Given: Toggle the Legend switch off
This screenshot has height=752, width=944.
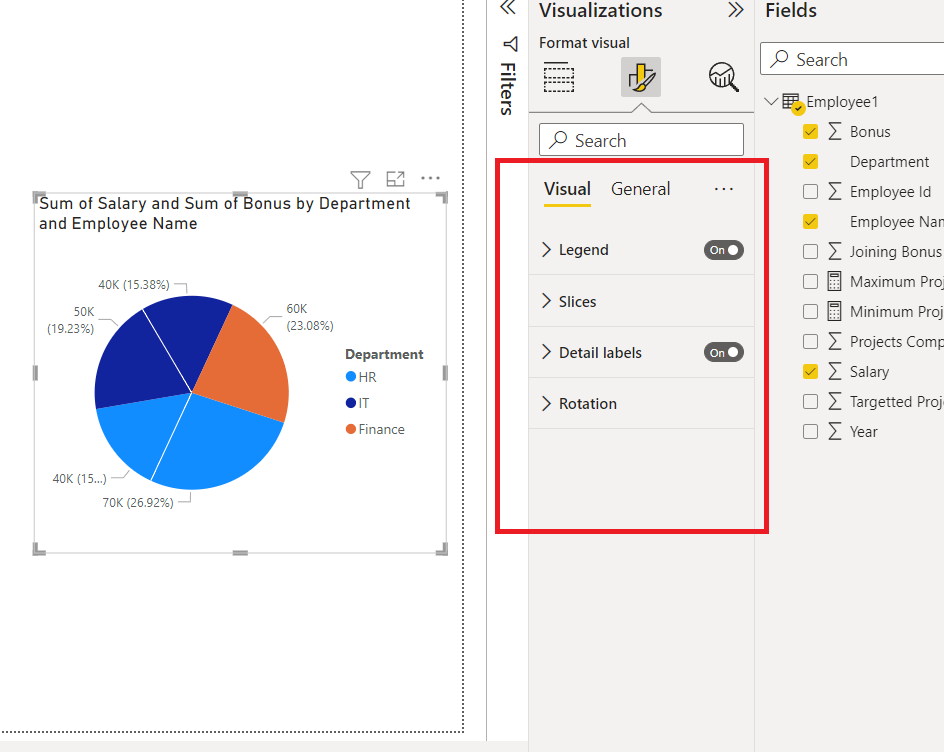Looking at the screenshot, I should [724, 250].
